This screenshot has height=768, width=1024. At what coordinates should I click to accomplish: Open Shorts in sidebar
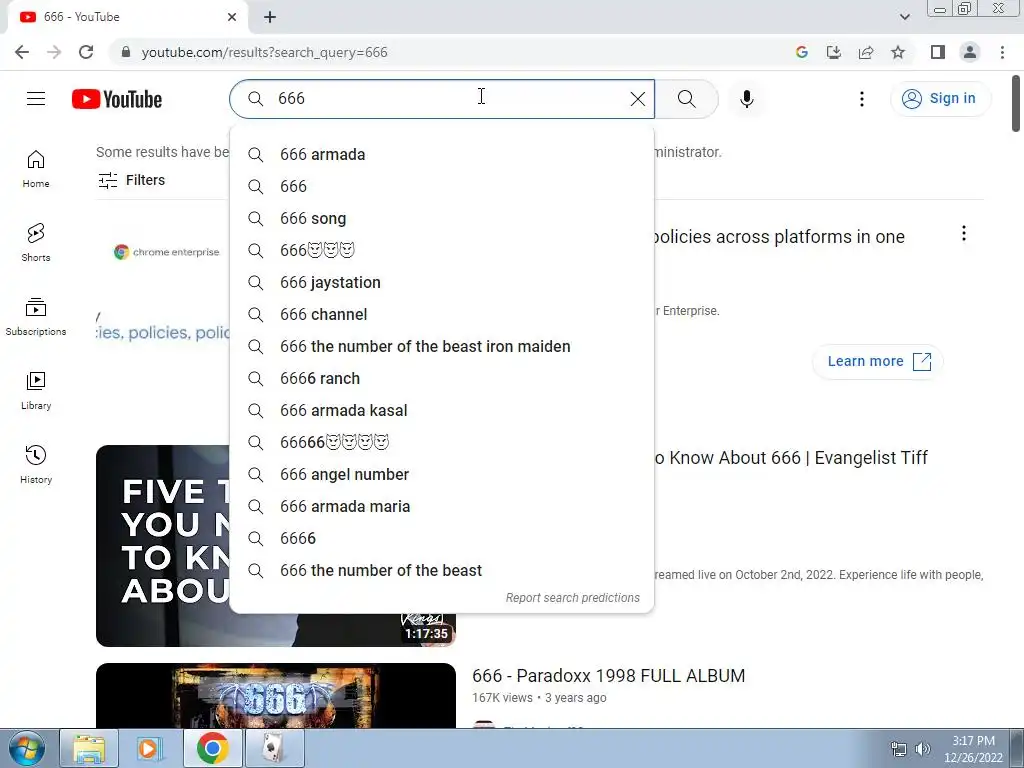coord(36,242)
